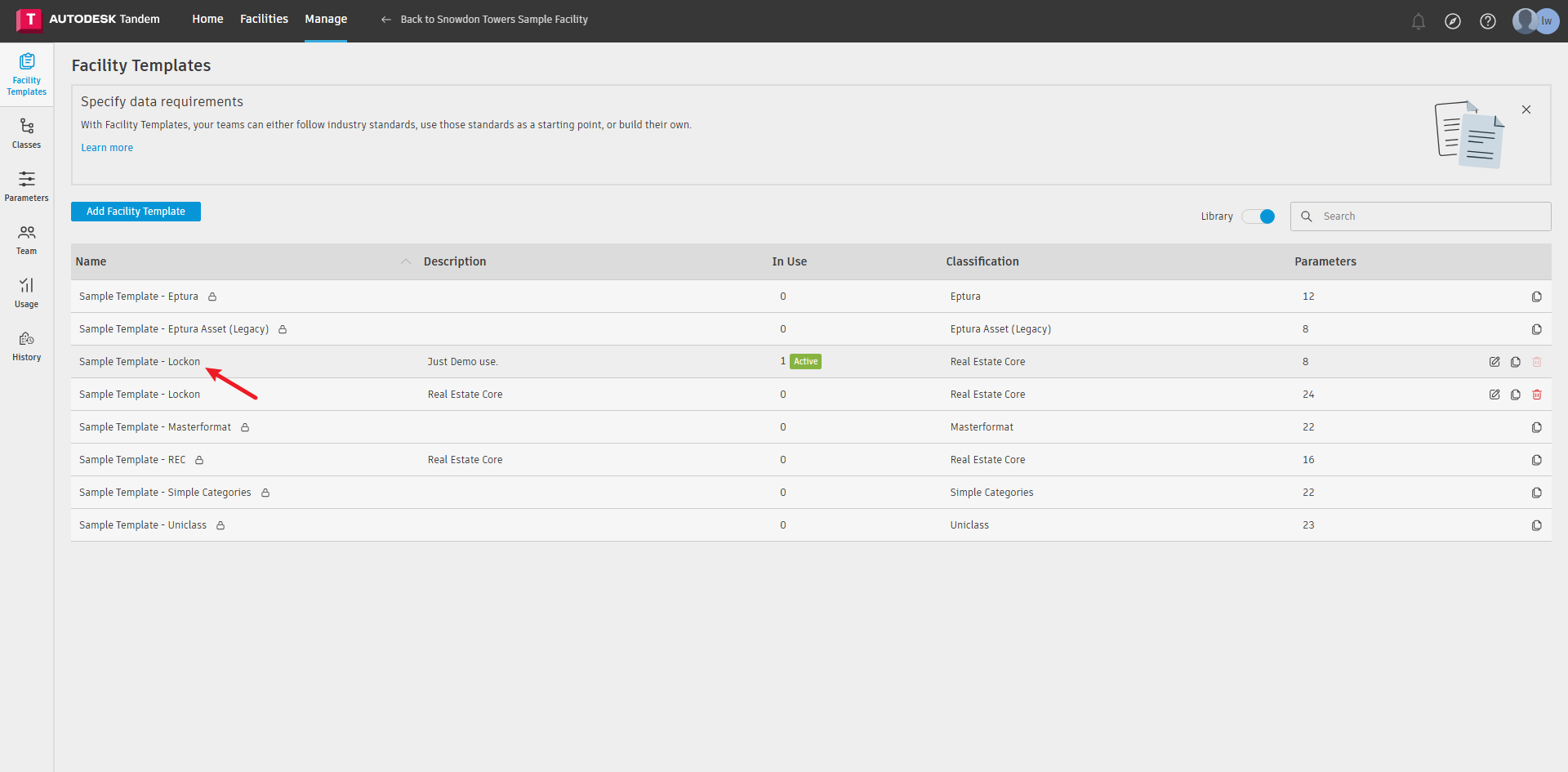
Task: Click the parameter count 12
Action: coord(1308,297)
